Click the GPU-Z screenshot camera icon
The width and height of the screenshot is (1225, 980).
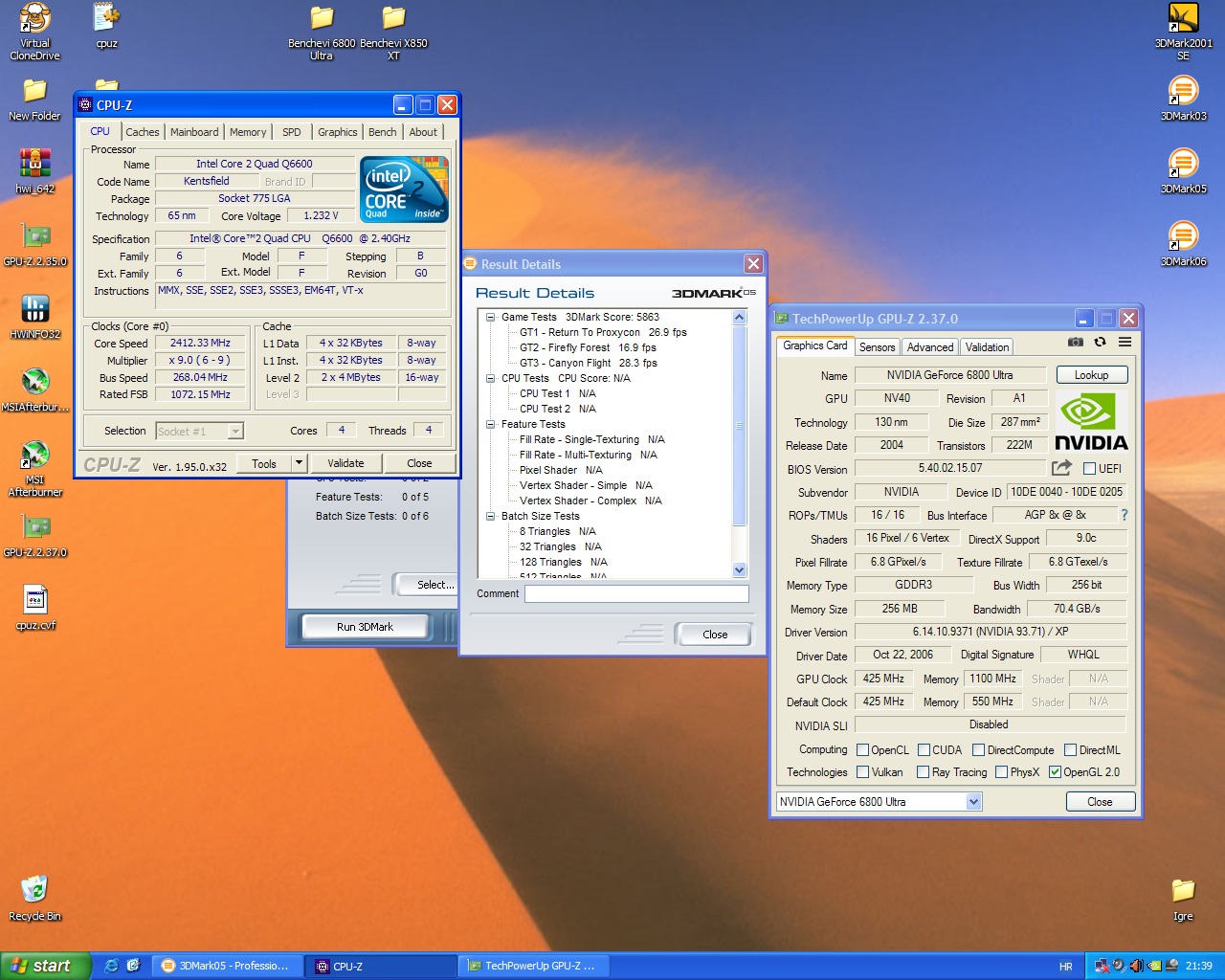pyautogui.click(x=1076, y=342)
